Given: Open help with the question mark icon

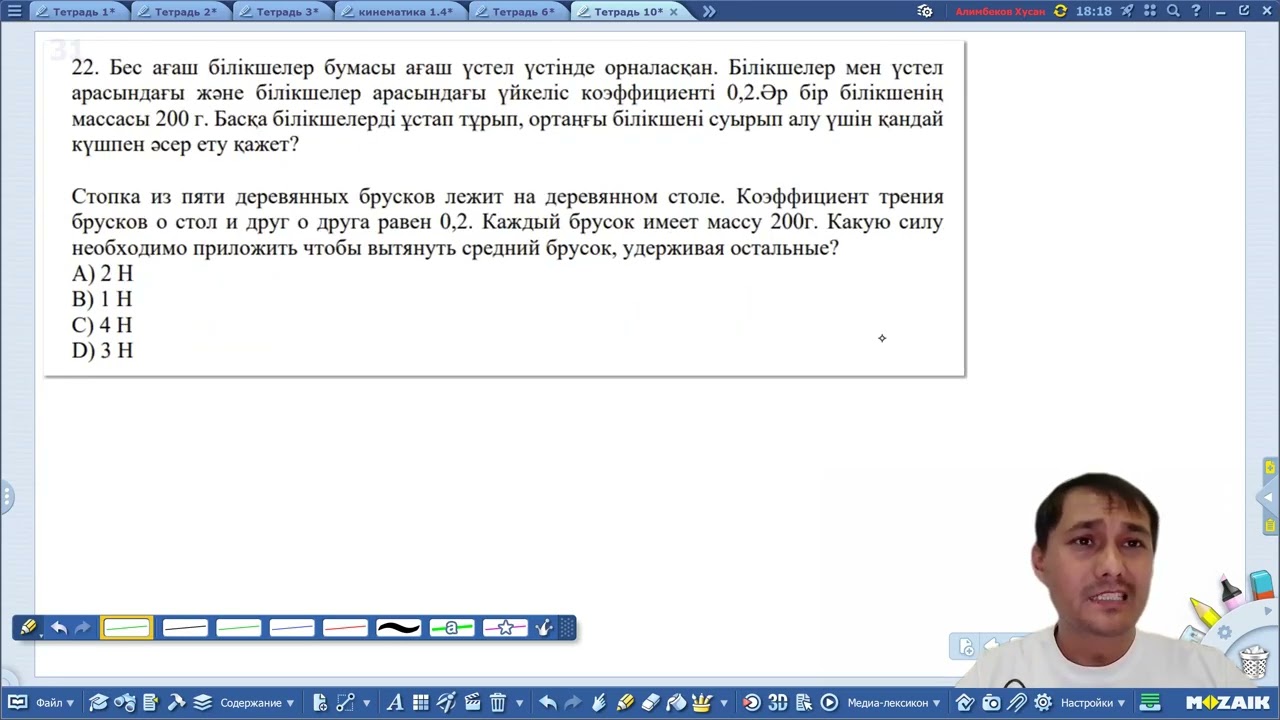Looking at the screenshot, I should (1195, 11).
